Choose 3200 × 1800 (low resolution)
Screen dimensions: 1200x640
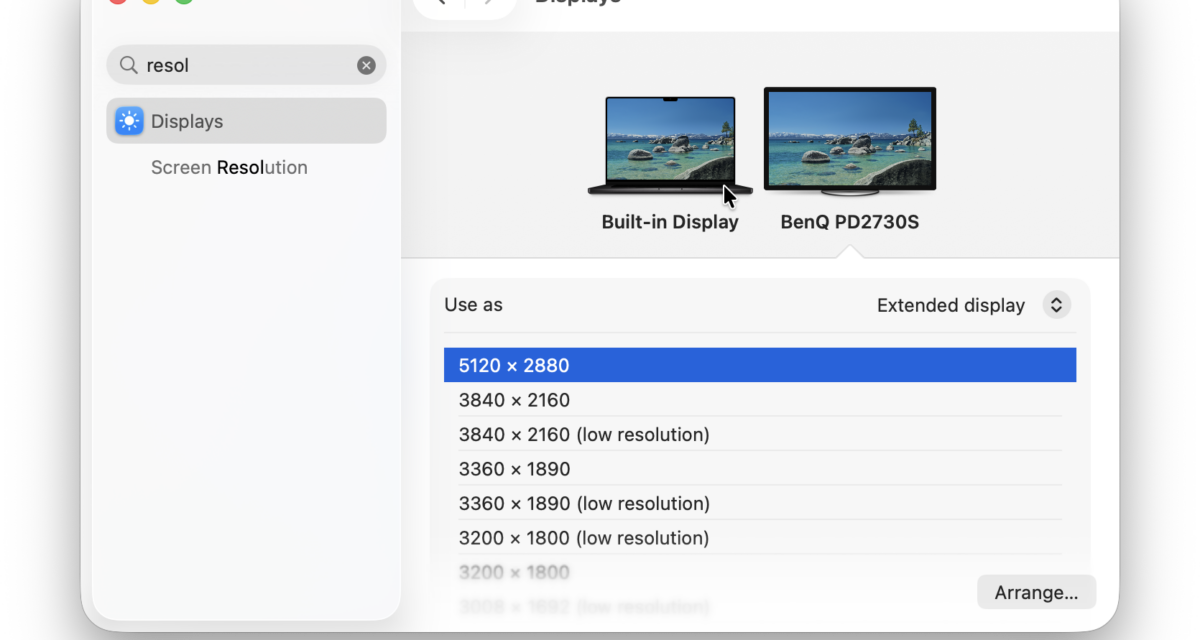click(x=760, y=538)
